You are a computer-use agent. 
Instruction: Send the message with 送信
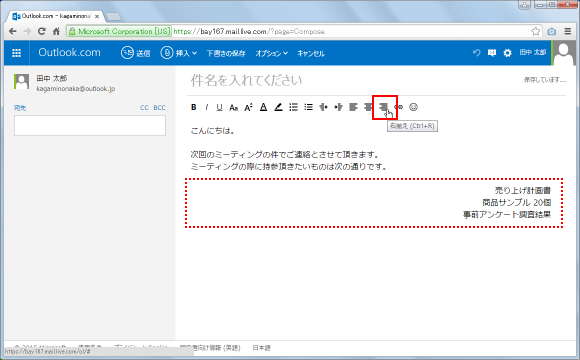pyautogui.click(x=135, y=53)
